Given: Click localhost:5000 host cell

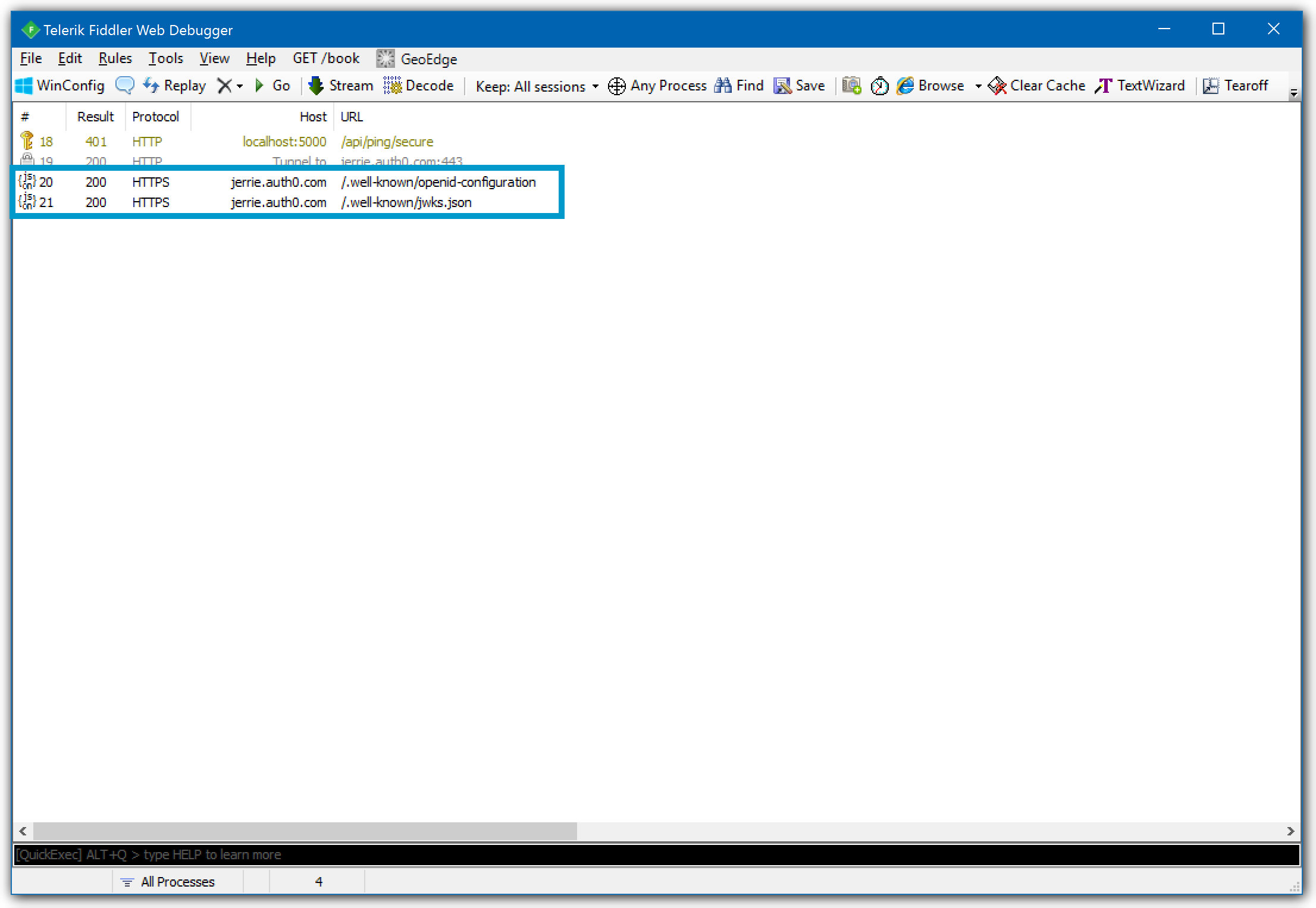Looking at the screenshot, I should click(284, 142).
